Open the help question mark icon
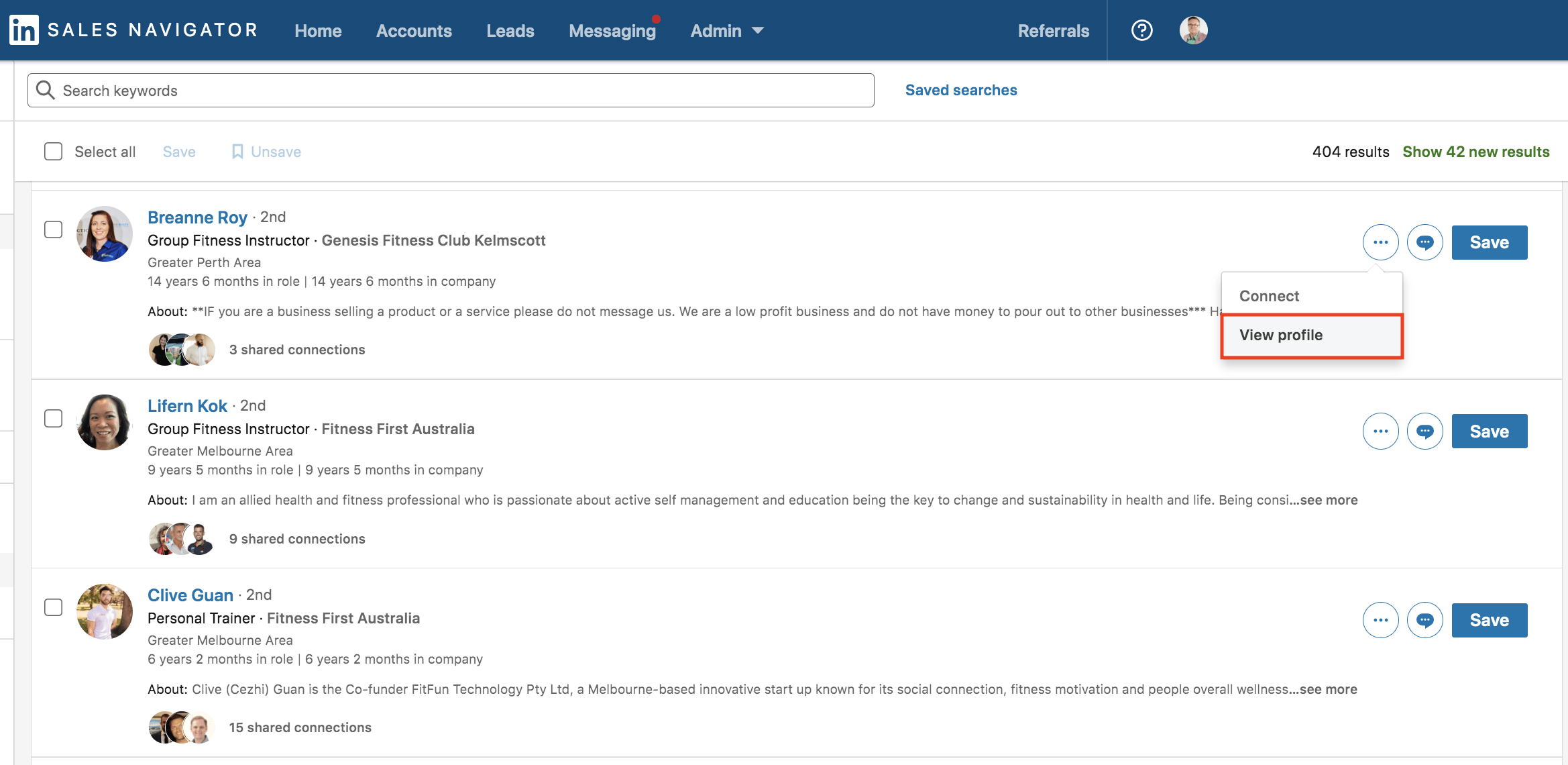Screen dimensions: 1568x765 (1141, 30)
